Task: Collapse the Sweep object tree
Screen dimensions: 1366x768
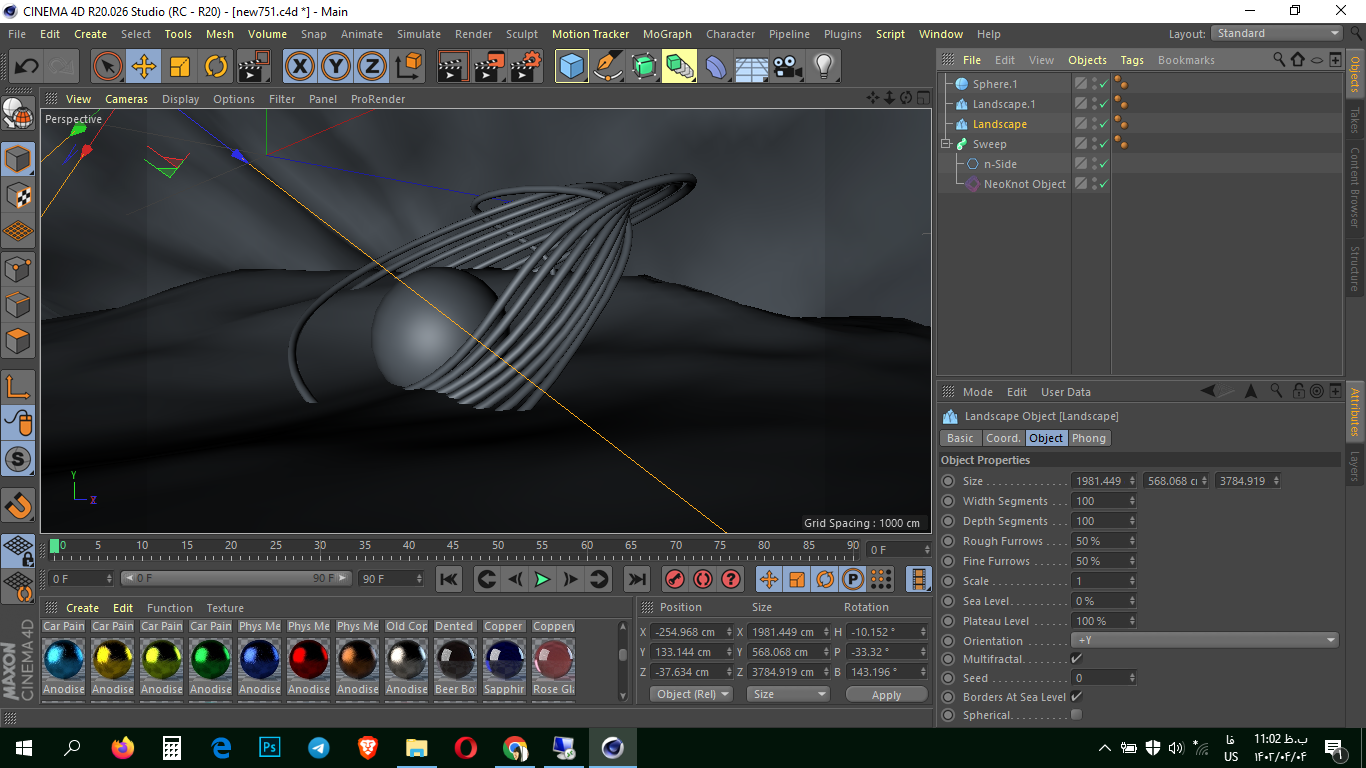Action: tap(946, 144)
